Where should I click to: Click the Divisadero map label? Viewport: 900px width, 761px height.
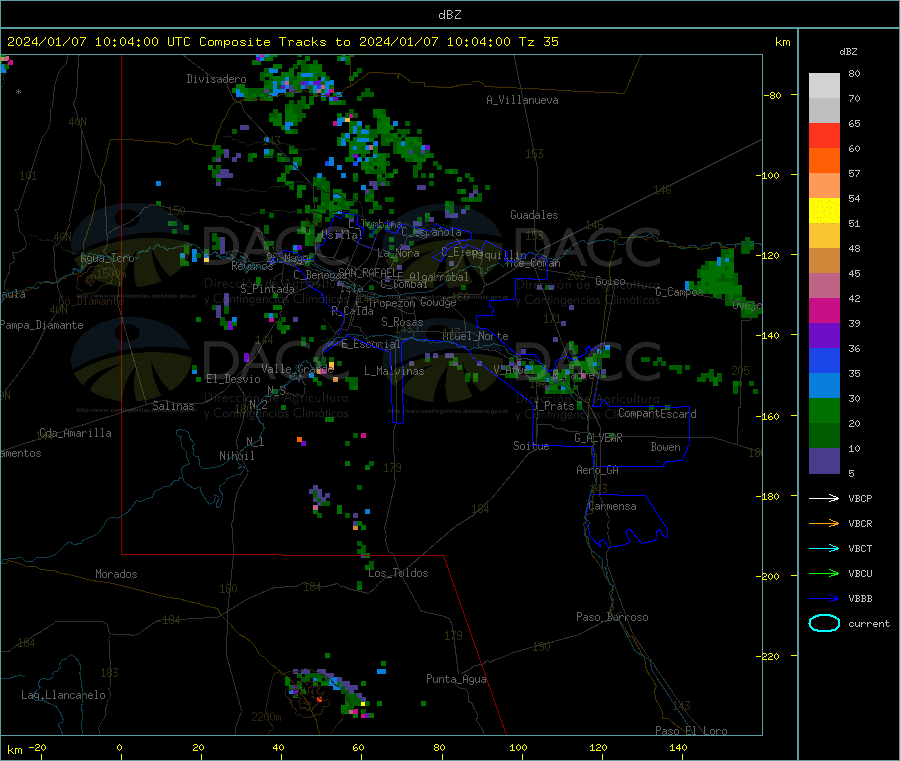pos(216,79)
